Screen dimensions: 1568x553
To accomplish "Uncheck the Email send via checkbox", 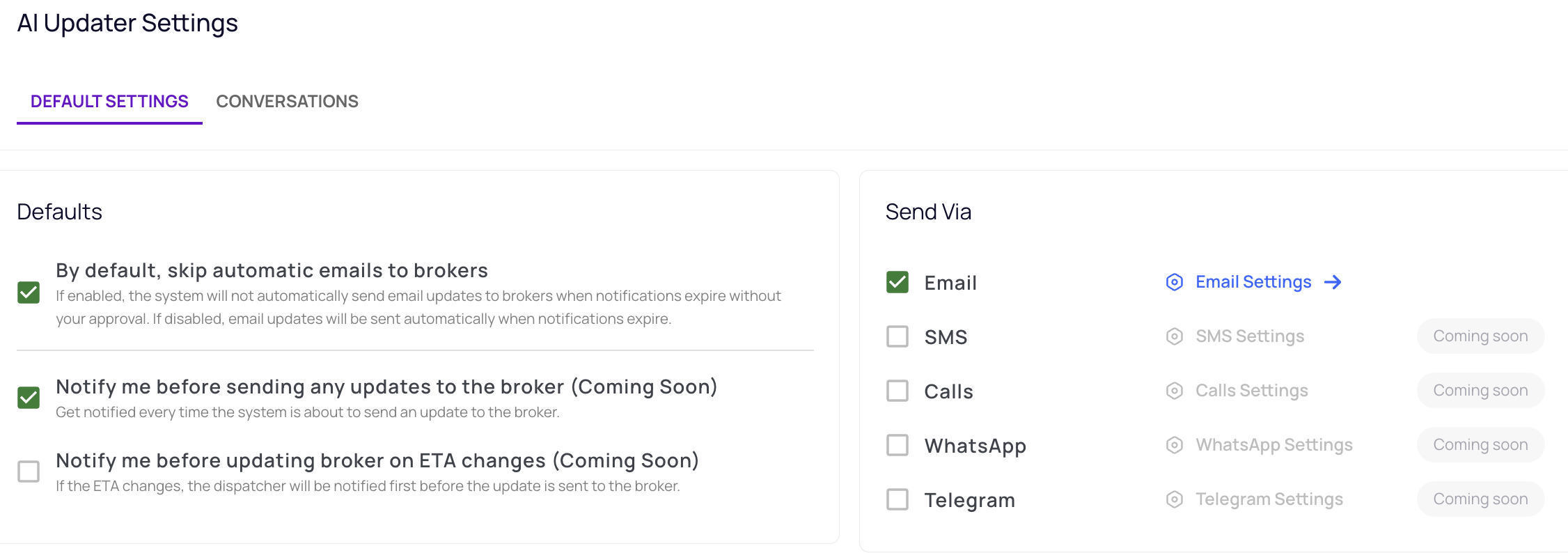I will click(x=897, y=282).
